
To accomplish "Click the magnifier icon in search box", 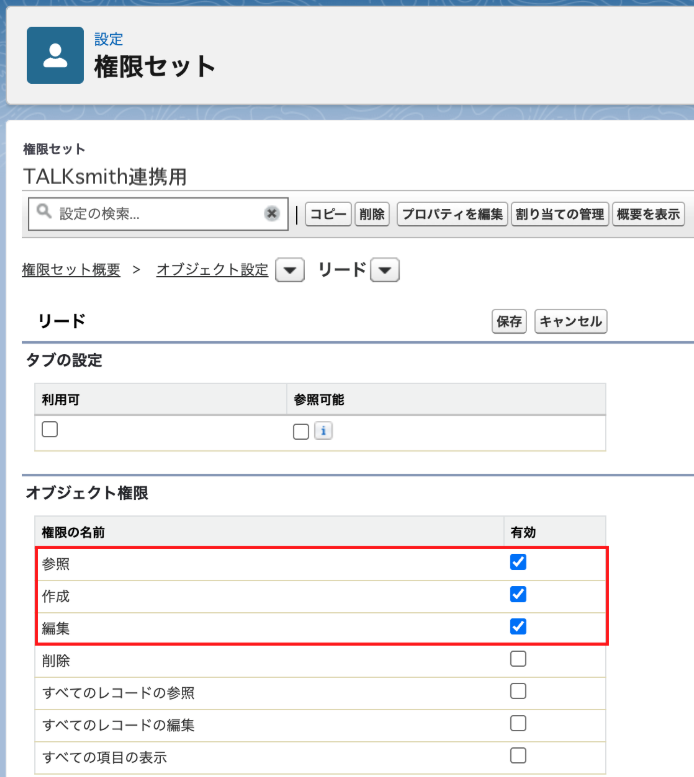I will click(44, 212).
